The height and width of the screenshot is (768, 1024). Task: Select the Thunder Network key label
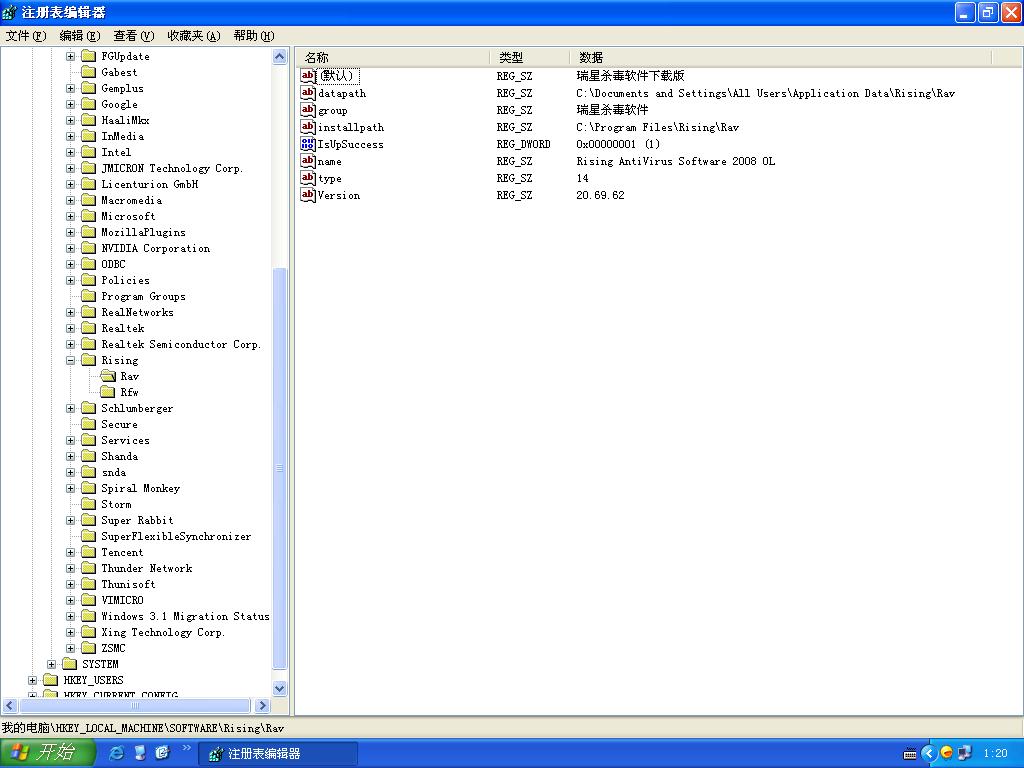click(x=147, y=568)
